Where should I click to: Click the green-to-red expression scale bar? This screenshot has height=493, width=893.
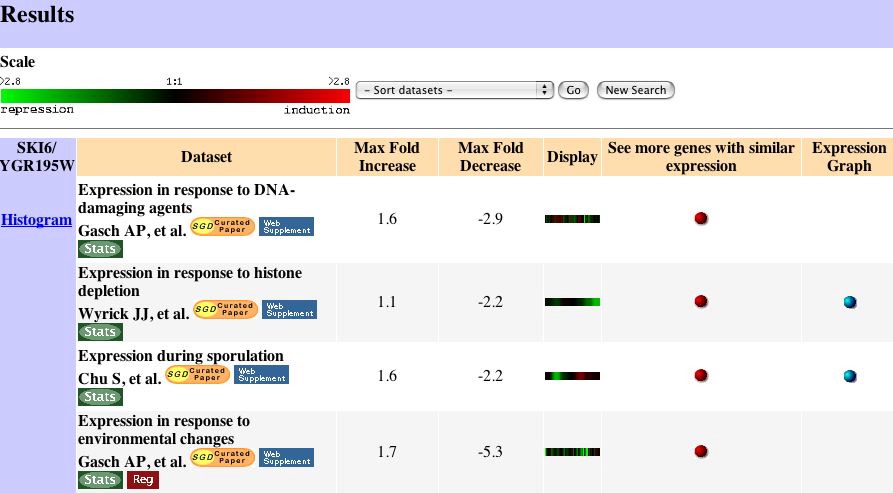[175, 96]
